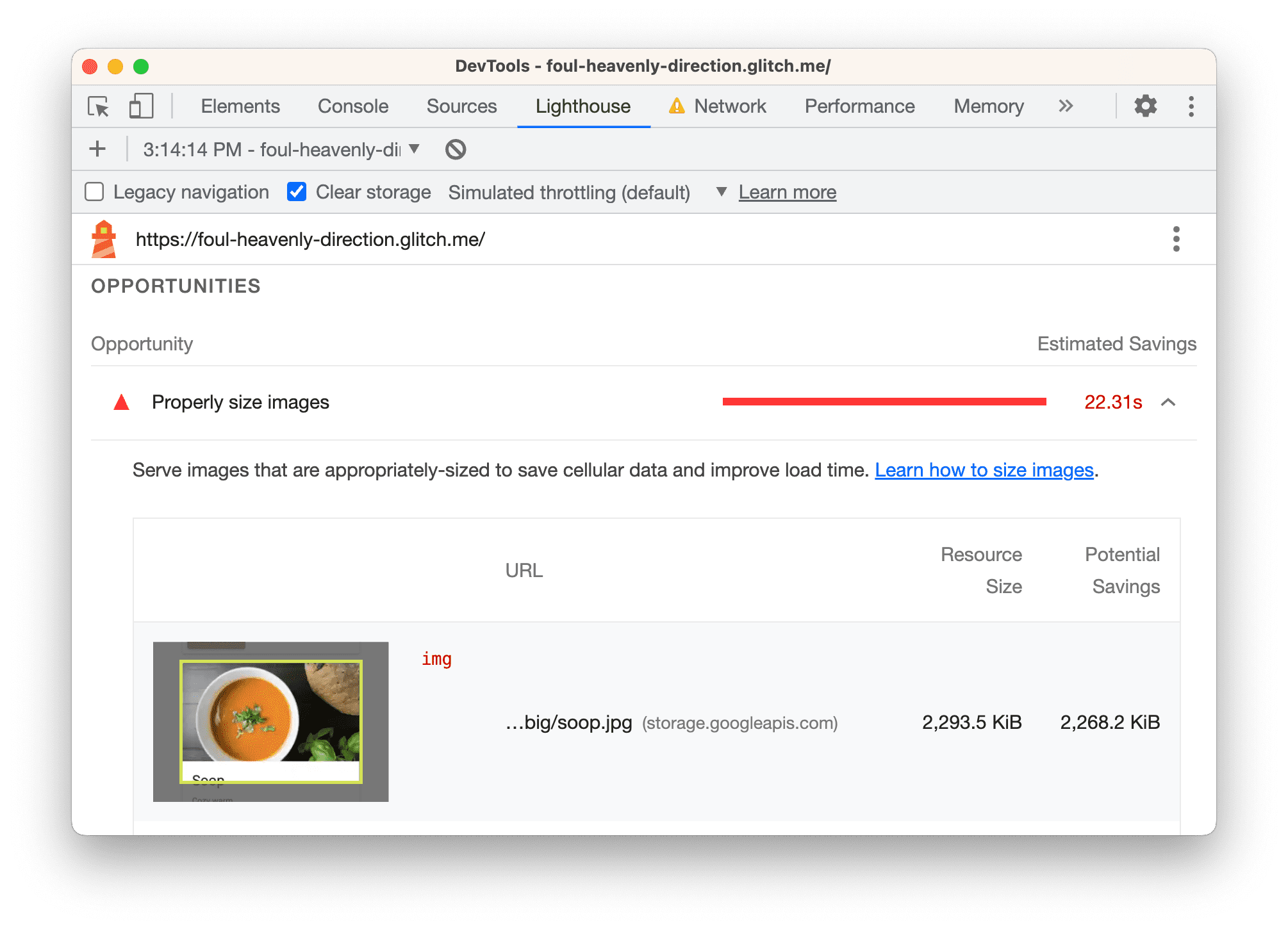Click the Lighthouse URL options menu
The height and width of the screenshot is (930, 1288).
[x=1177, y=239]
